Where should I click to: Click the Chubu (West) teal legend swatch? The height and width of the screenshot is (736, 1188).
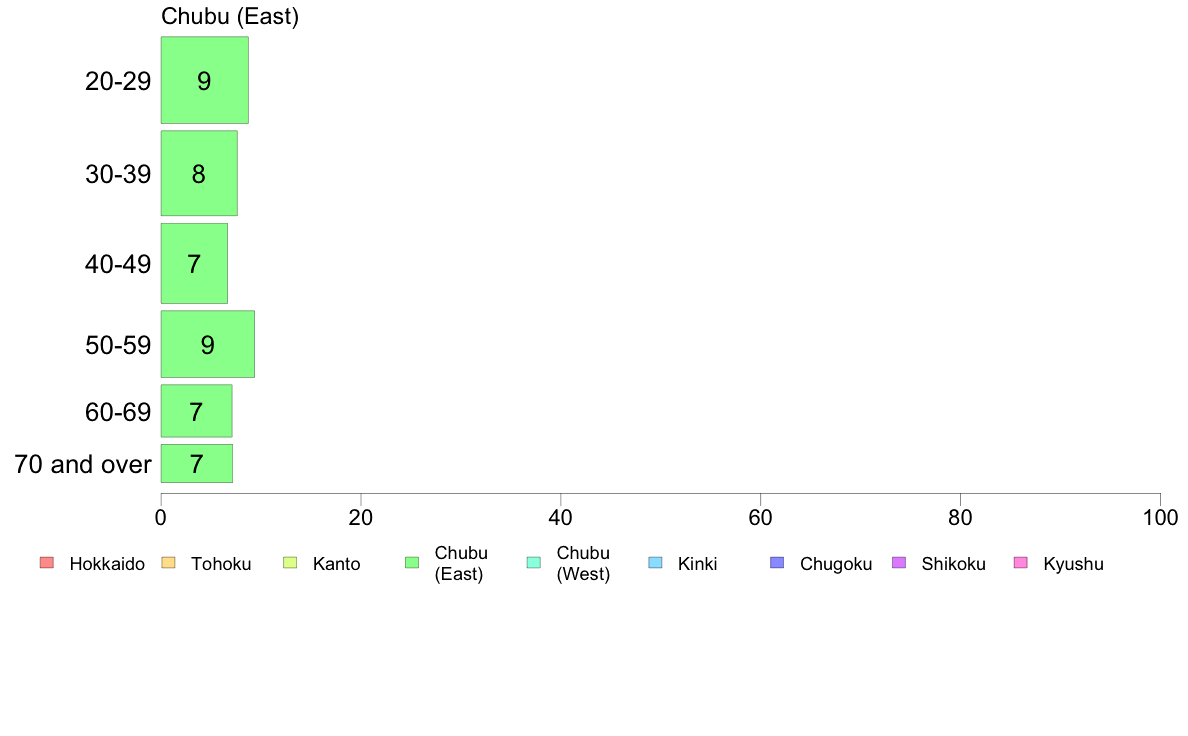point(533,562)
